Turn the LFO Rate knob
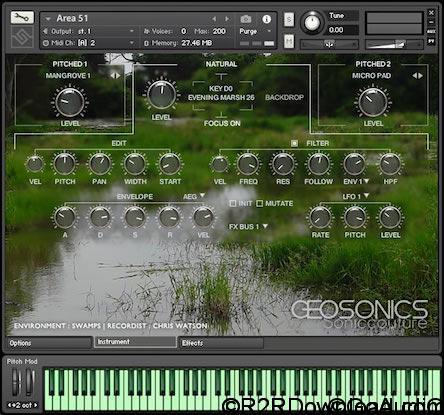Viewport: 444px width, 415px height. click(320, 217)
